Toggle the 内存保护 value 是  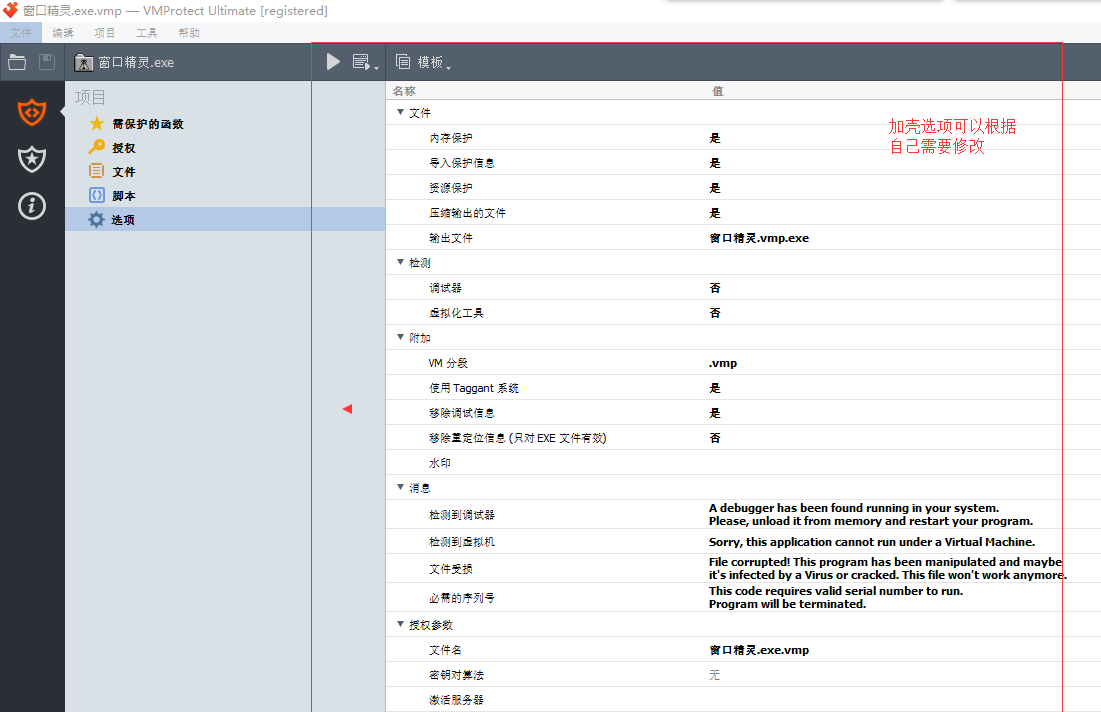coord(715,138)
